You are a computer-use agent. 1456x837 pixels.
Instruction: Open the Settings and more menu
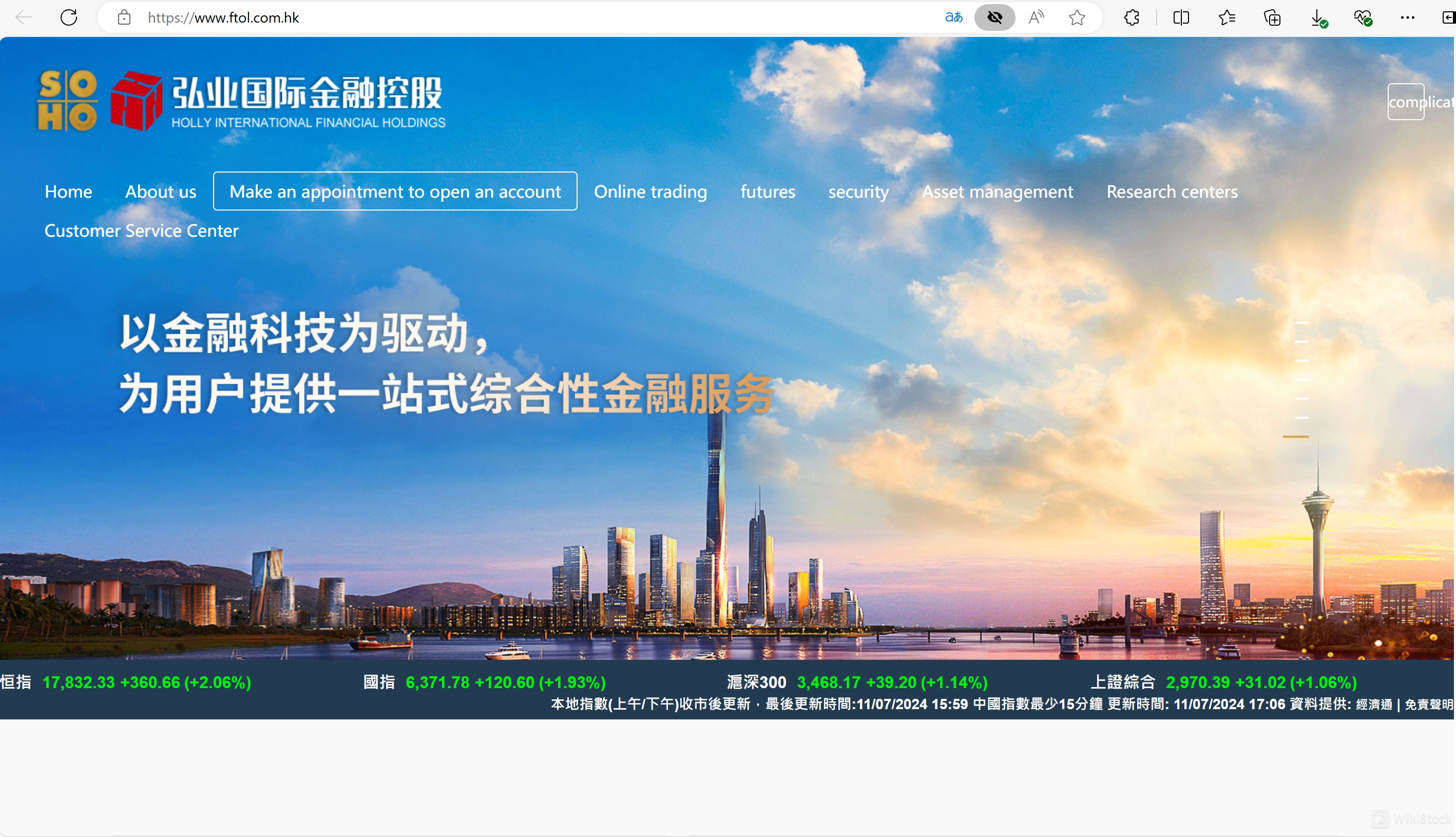coord(1407,17)
